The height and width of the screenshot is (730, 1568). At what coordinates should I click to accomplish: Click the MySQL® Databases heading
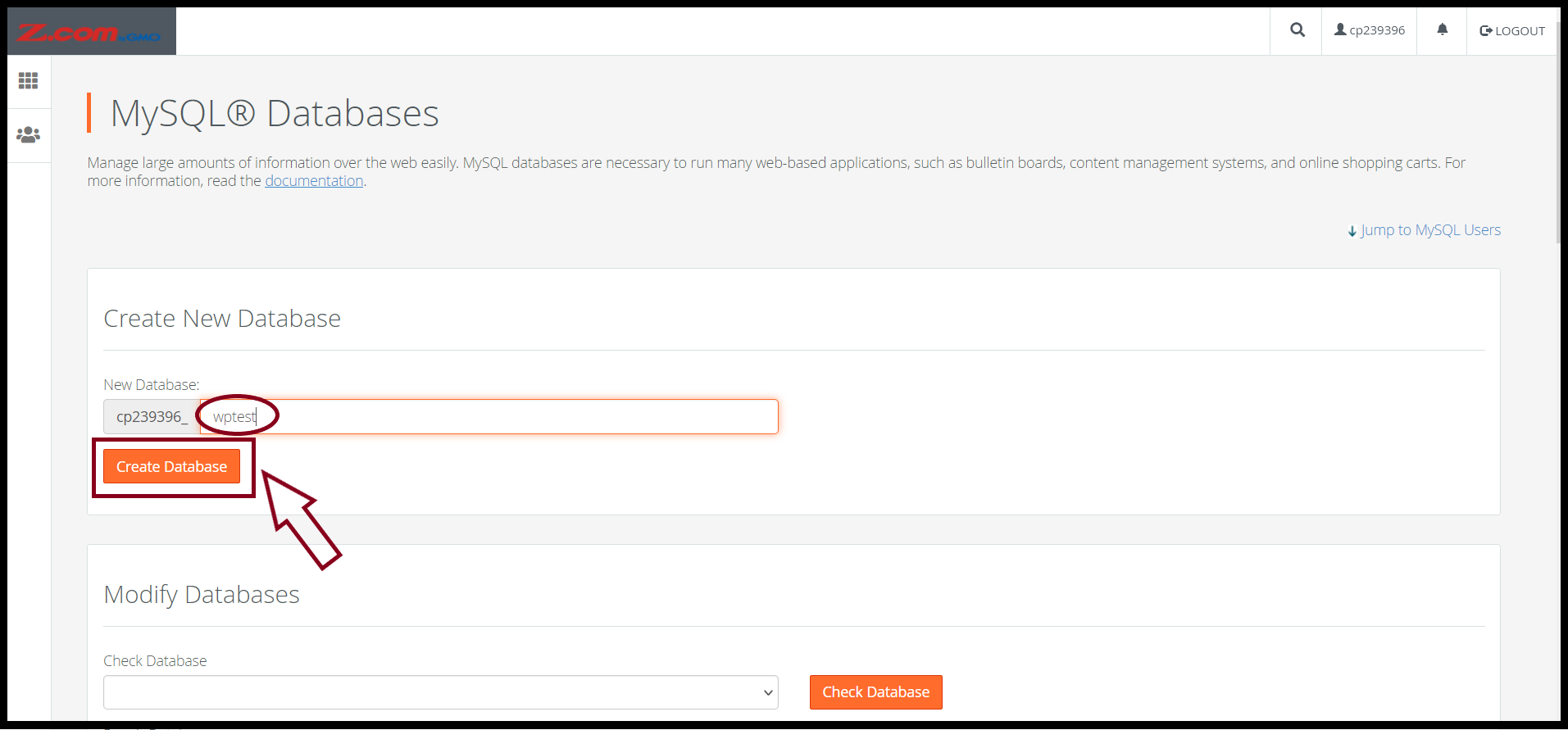[275, 113]
